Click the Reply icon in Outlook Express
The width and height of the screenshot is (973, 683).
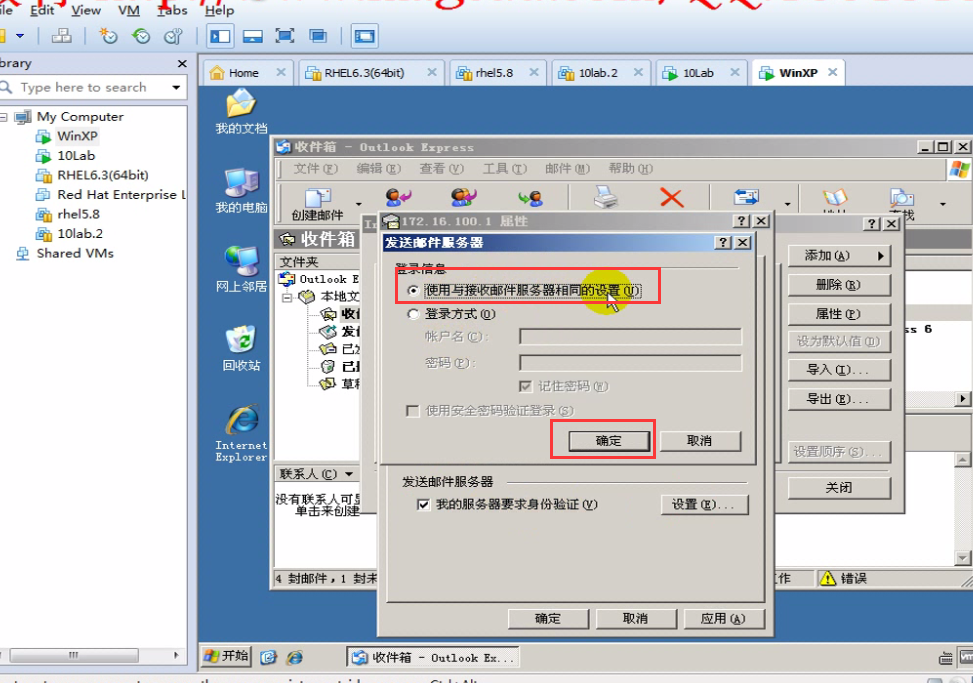coord(398,197)
